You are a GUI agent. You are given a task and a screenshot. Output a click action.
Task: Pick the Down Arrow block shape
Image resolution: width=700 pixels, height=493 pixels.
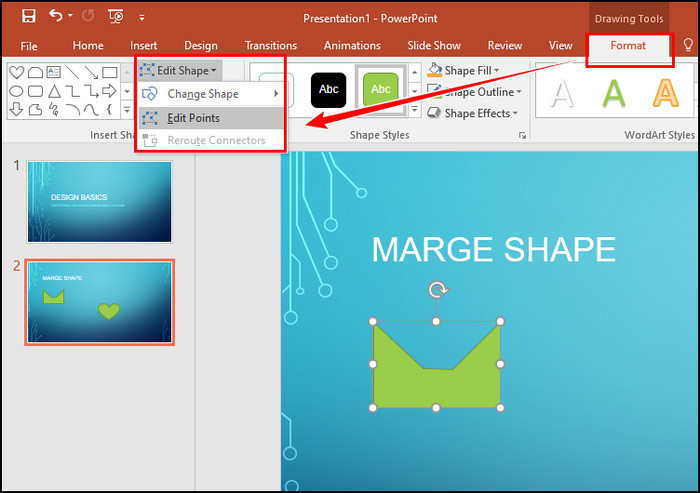pyautogui.click(x=17, y=109)
